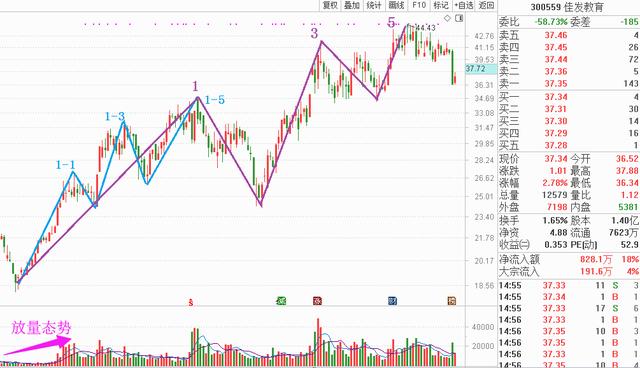Open the orange event marker on timeline

(x=451, y=301)
